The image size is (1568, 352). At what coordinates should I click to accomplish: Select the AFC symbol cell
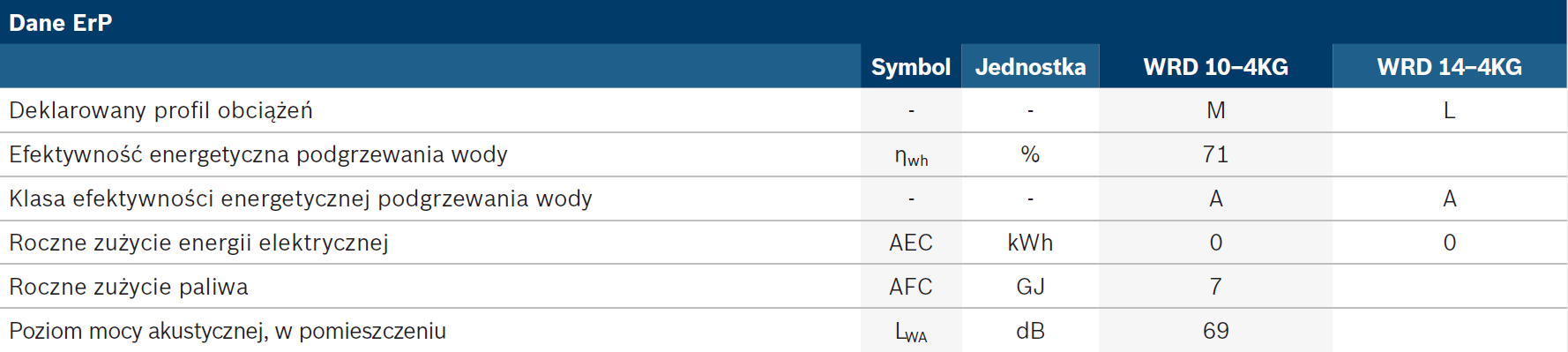click(911, 287)
